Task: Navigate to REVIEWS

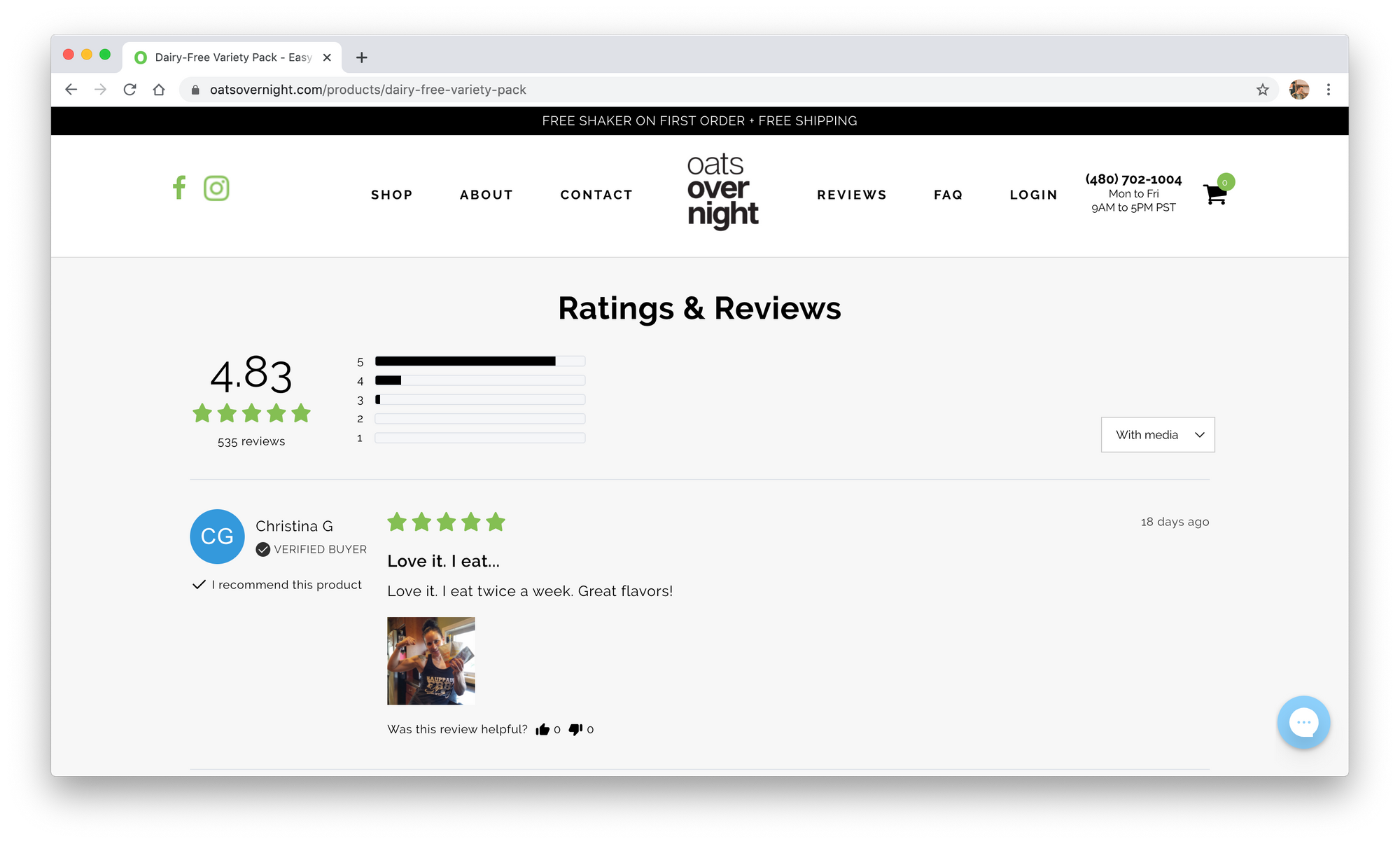Action: pos(852,195)
